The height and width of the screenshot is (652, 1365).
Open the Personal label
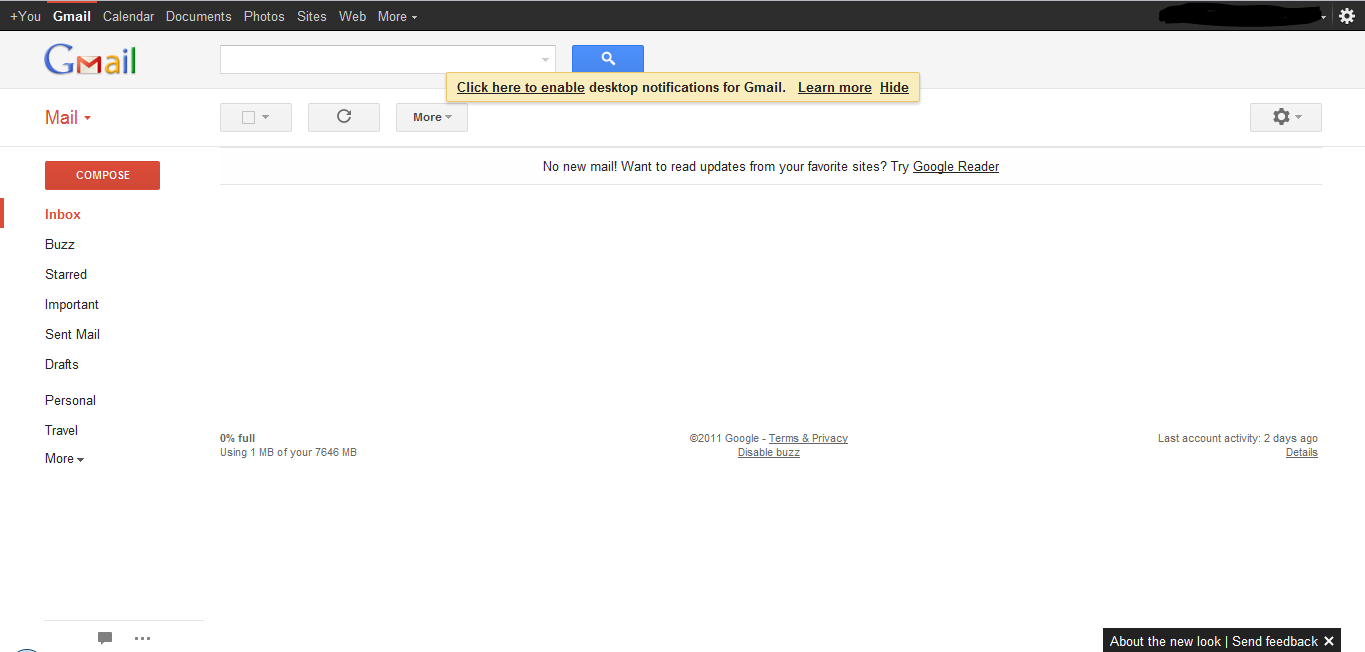click(70, 400)
